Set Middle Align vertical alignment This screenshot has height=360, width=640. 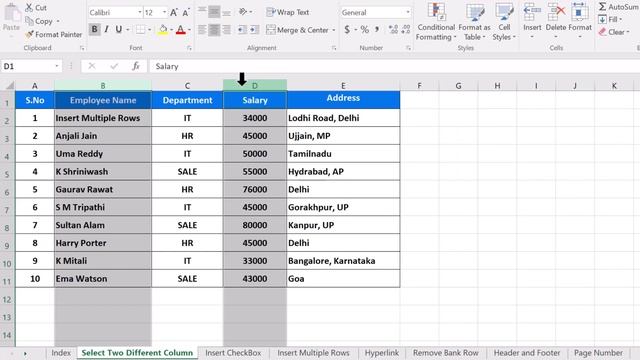click(214, 12)
